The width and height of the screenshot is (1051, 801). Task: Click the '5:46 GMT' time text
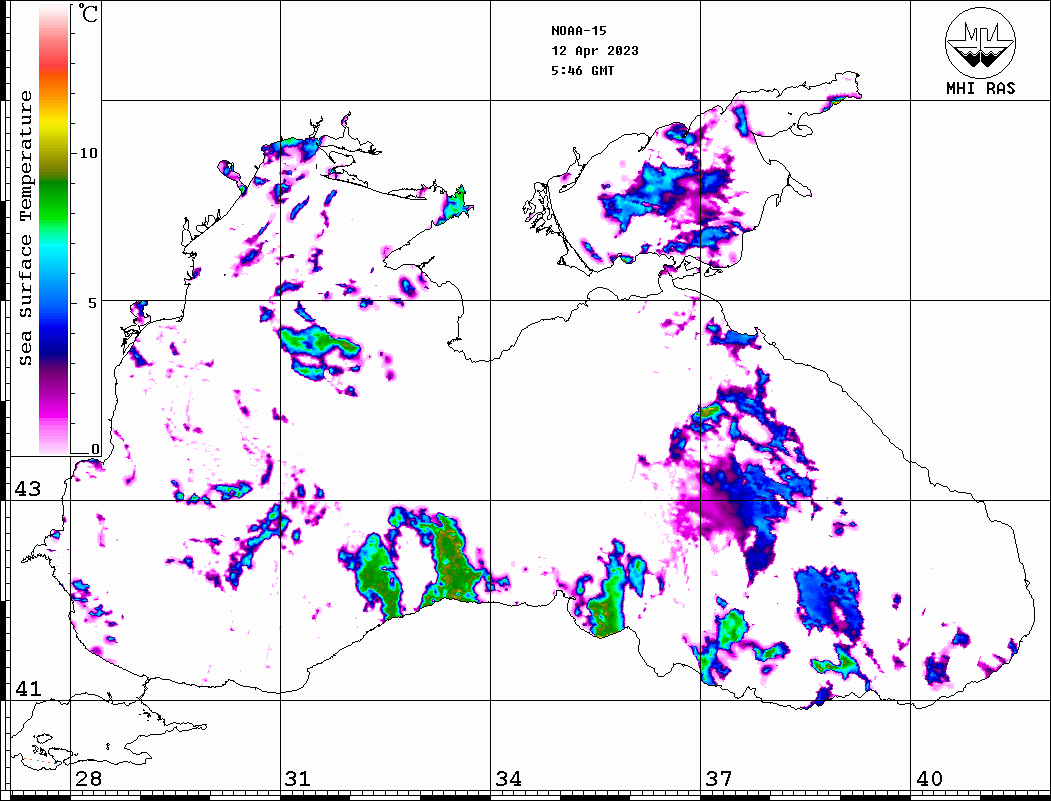582,70
